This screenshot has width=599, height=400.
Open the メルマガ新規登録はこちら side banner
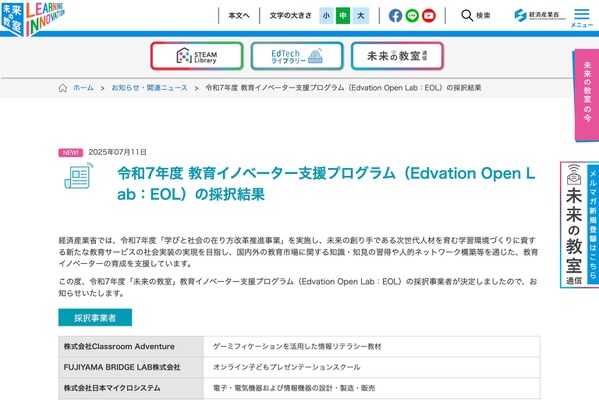[x=580, y=225]
